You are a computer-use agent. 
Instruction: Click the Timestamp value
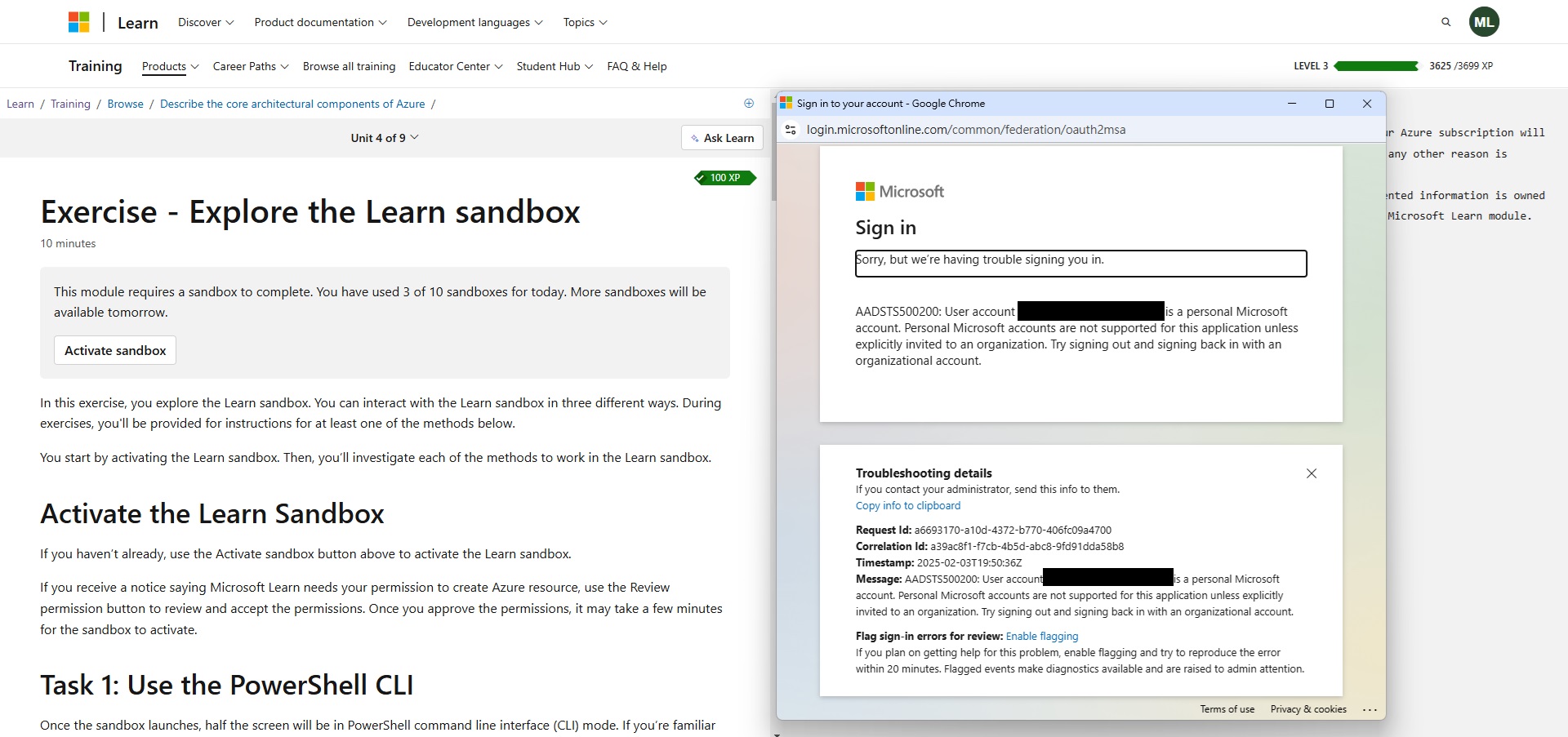969,563
